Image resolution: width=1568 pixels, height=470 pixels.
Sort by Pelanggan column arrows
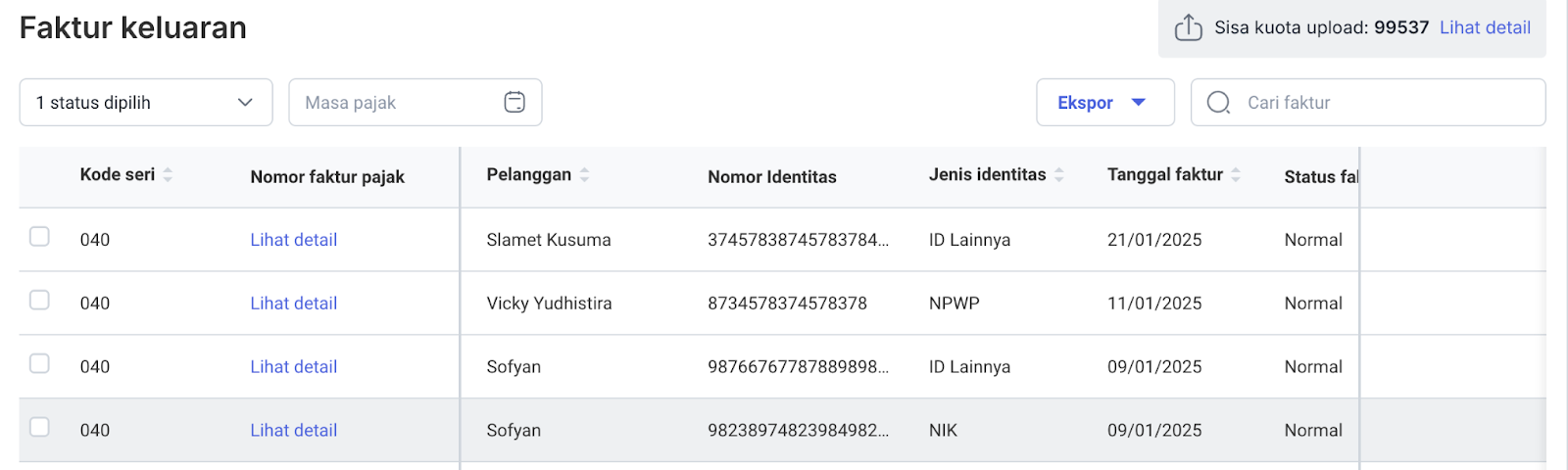(585, 174)
